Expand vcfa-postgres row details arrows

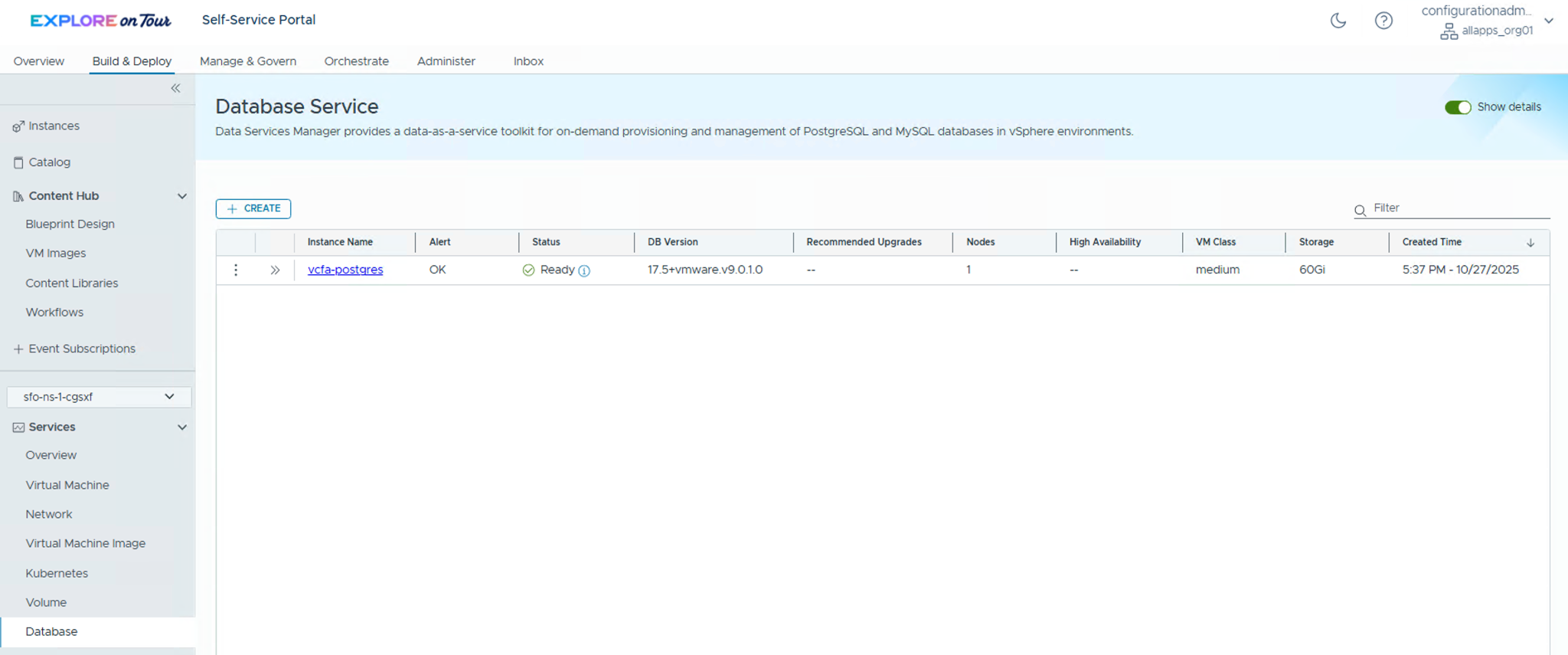pyautogui.click(x=275, y=270)
